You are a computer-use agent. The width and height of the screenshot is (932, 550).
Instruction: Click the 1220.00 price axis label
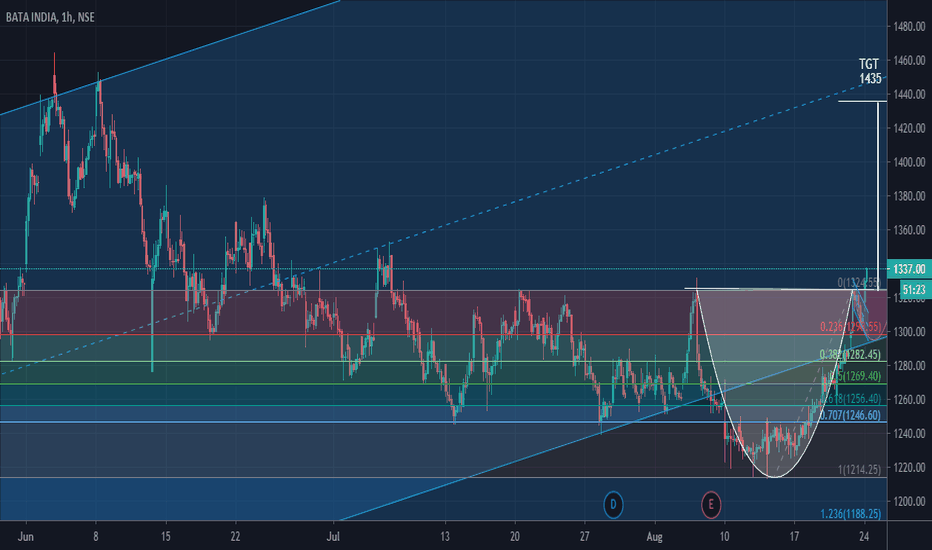click(x=909, y=467)
